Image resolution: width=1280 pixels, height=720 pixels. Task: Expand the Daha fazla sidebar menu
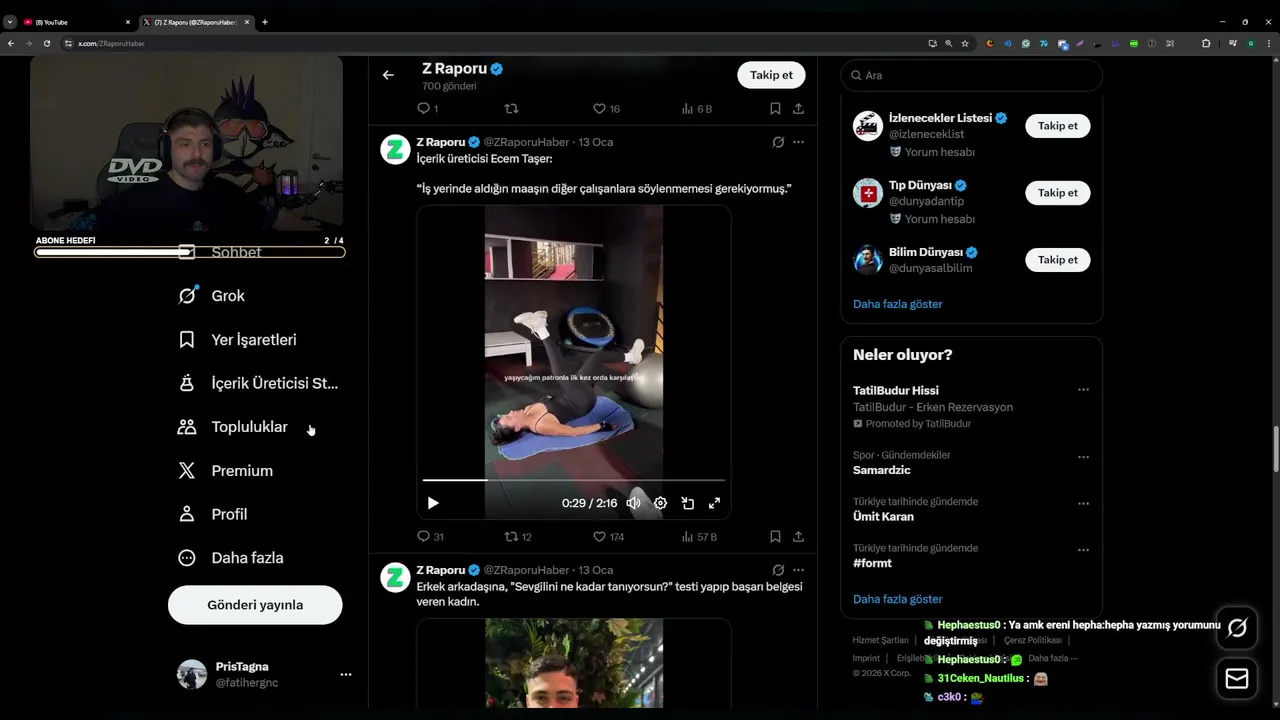(x=230, y=558)
